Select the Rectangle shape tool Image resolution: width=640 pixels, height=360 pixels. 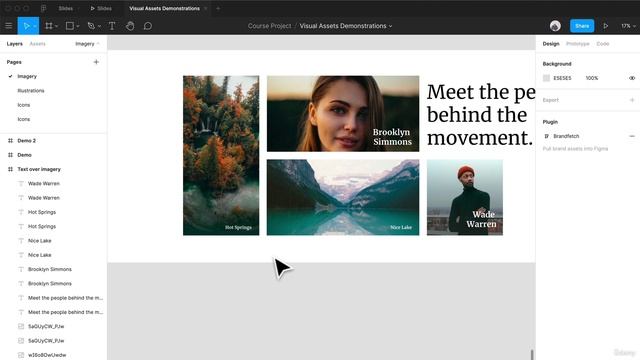tap(70, 26)
